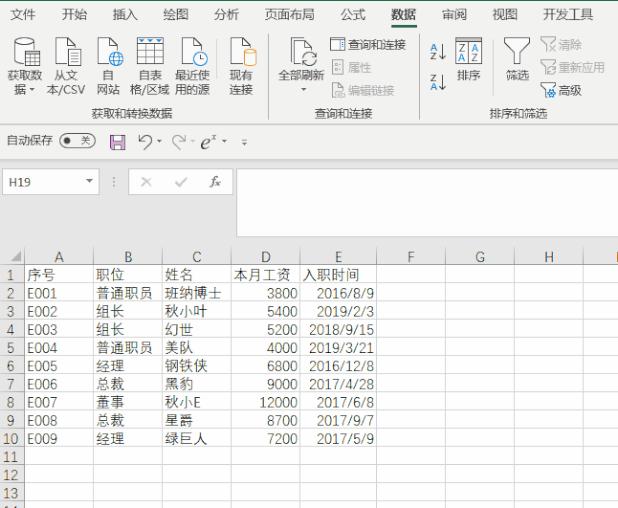
Task: Select the 入职时间 header cell
Action: click(x=338, y=275)
